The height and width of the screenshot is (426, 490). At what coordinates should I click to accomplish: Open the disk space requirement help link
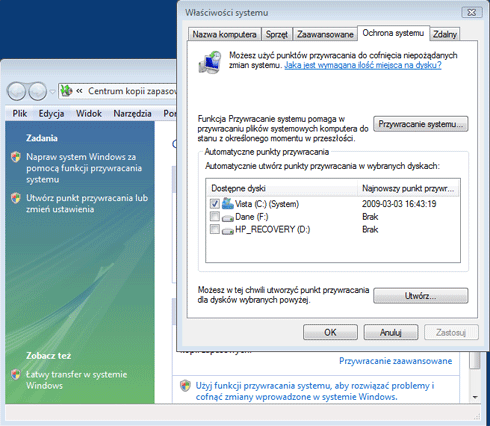tap(363, 65)
